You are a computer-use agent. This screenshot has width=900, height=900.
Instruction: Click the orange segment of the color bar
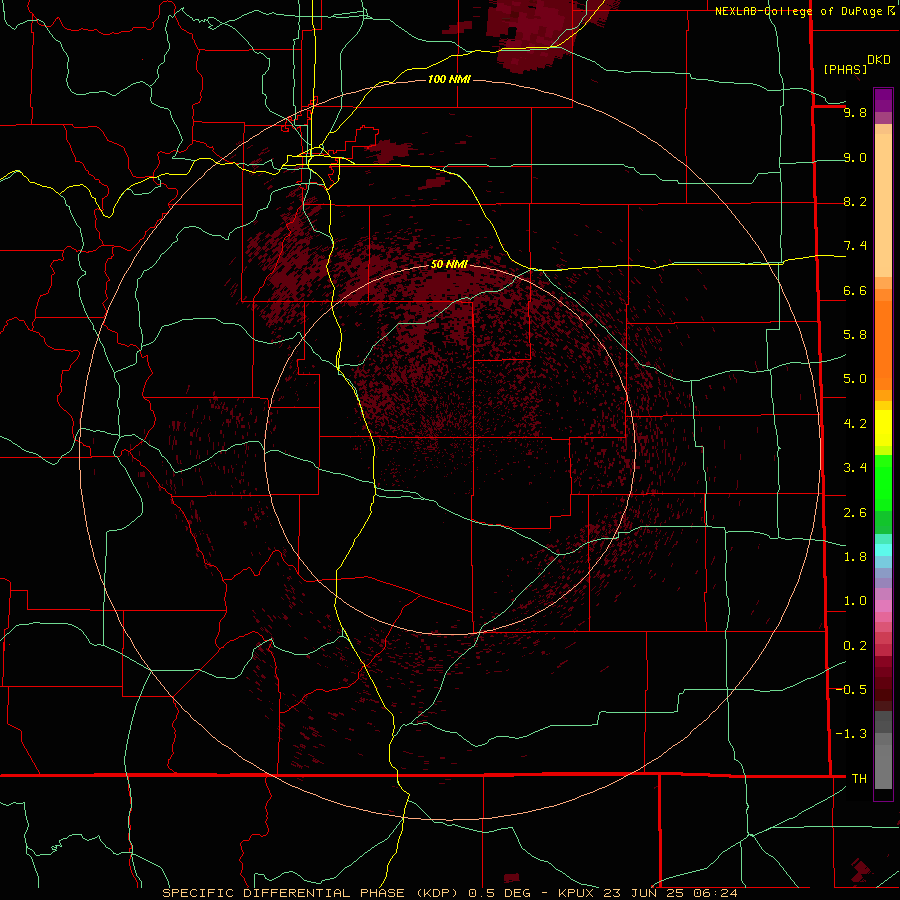(x=883, y=344)
